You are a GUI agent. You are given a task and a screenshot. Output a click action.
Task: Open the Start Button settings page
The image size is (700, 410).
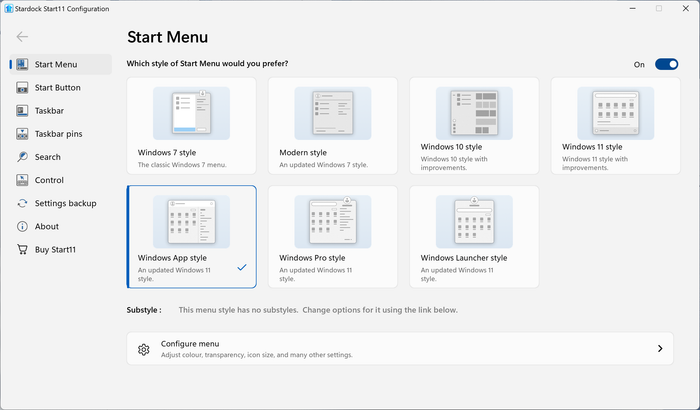61,88
